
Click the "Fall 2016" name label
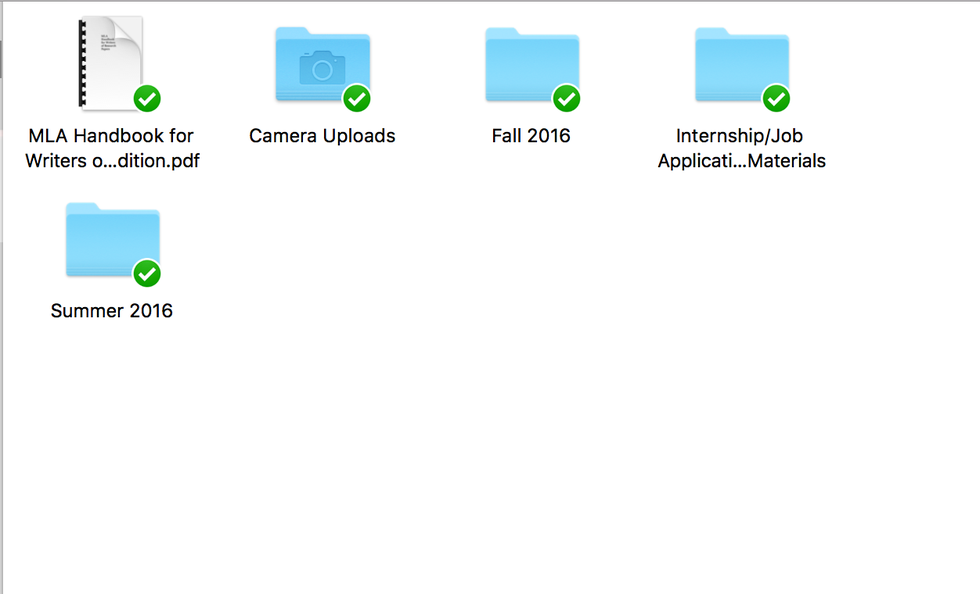pyautogui.click(x=531, y=136)
